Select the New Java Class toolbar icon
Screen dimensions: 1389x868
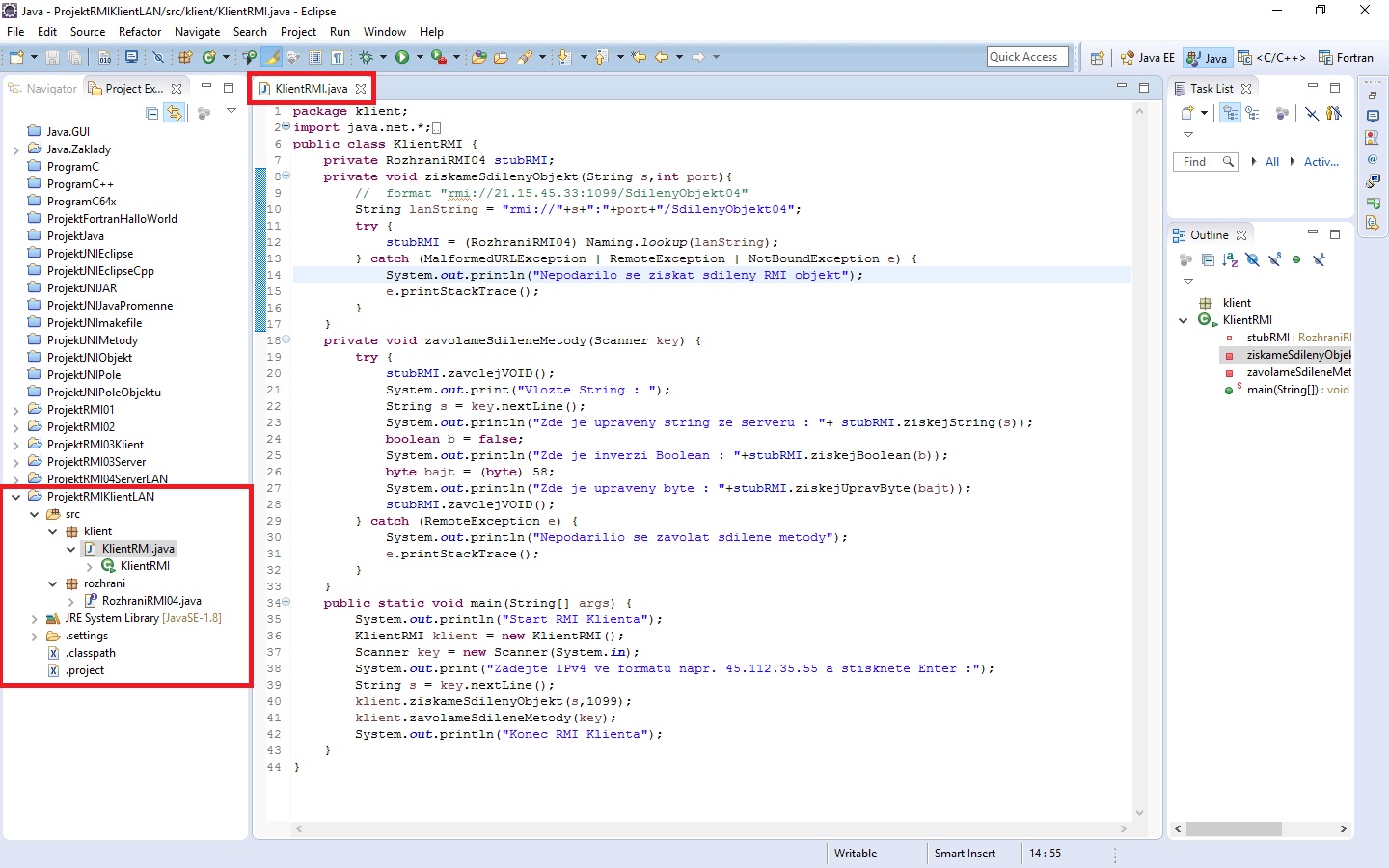[207, 57]
